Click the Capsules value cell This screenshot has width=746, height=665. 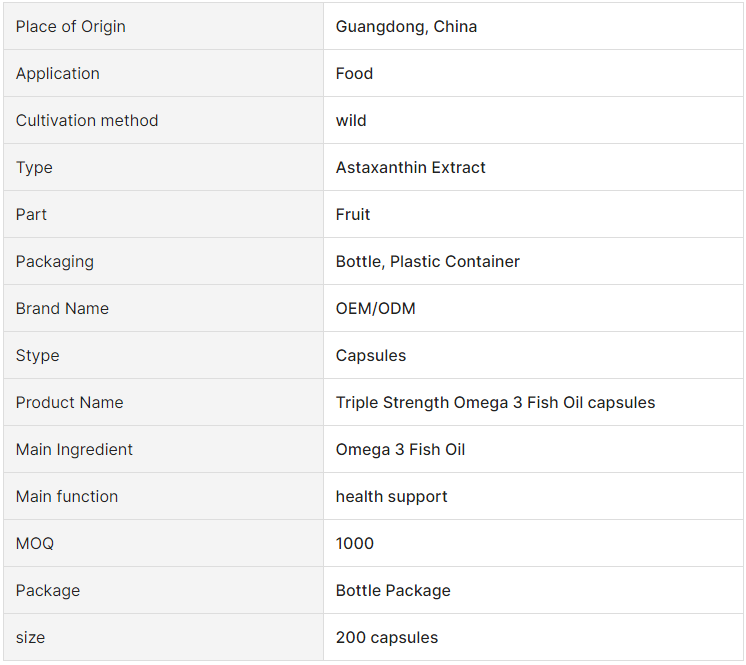point(533,355)
